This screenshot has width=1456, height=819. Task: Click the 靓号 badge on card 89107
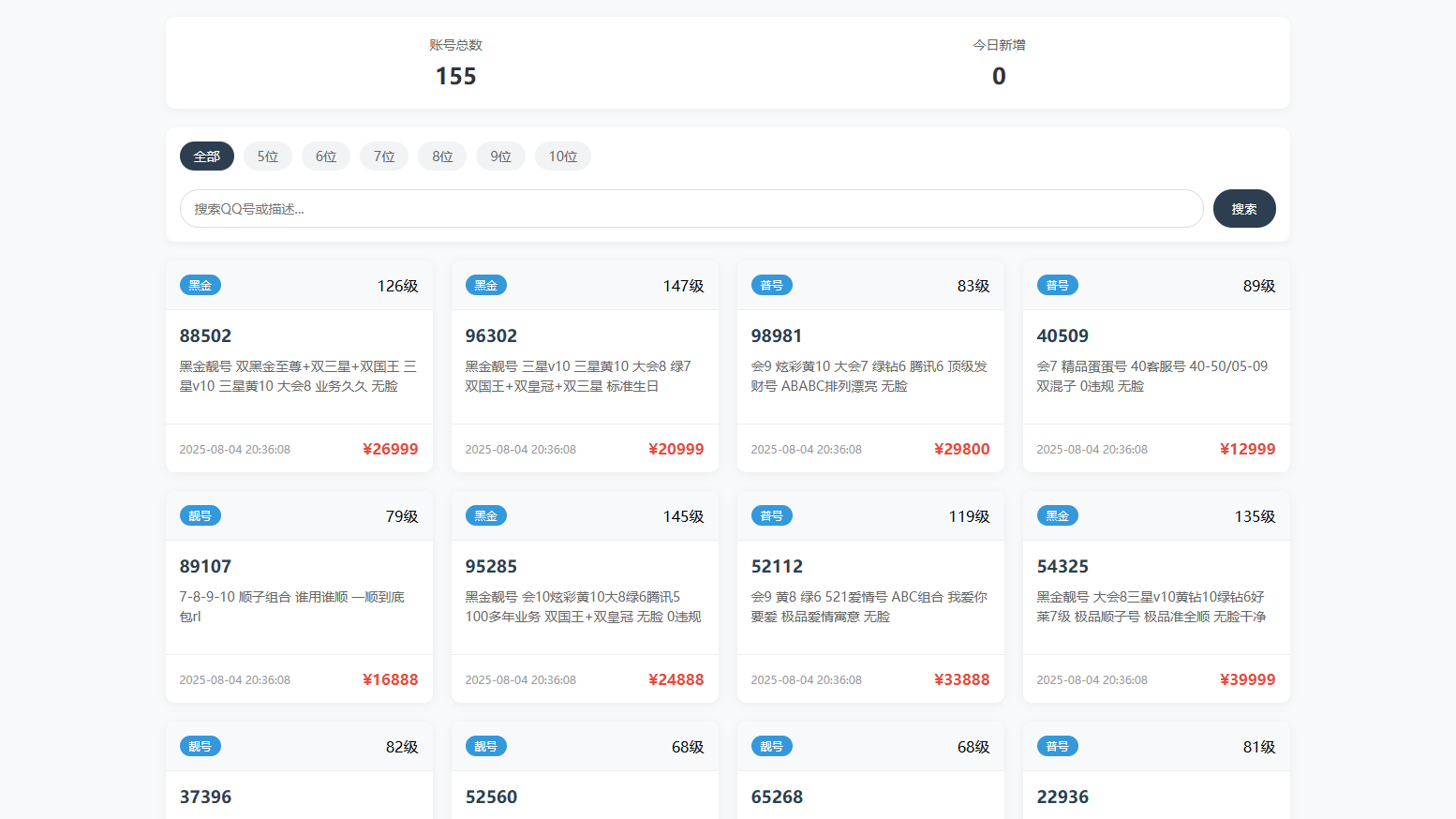tap(200, 514)
